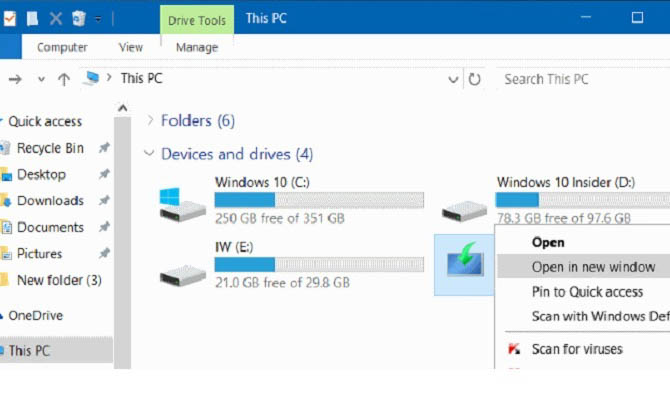
Task: Maximize the This PC window
Action: pyautogui.click(x=637, y=18)
